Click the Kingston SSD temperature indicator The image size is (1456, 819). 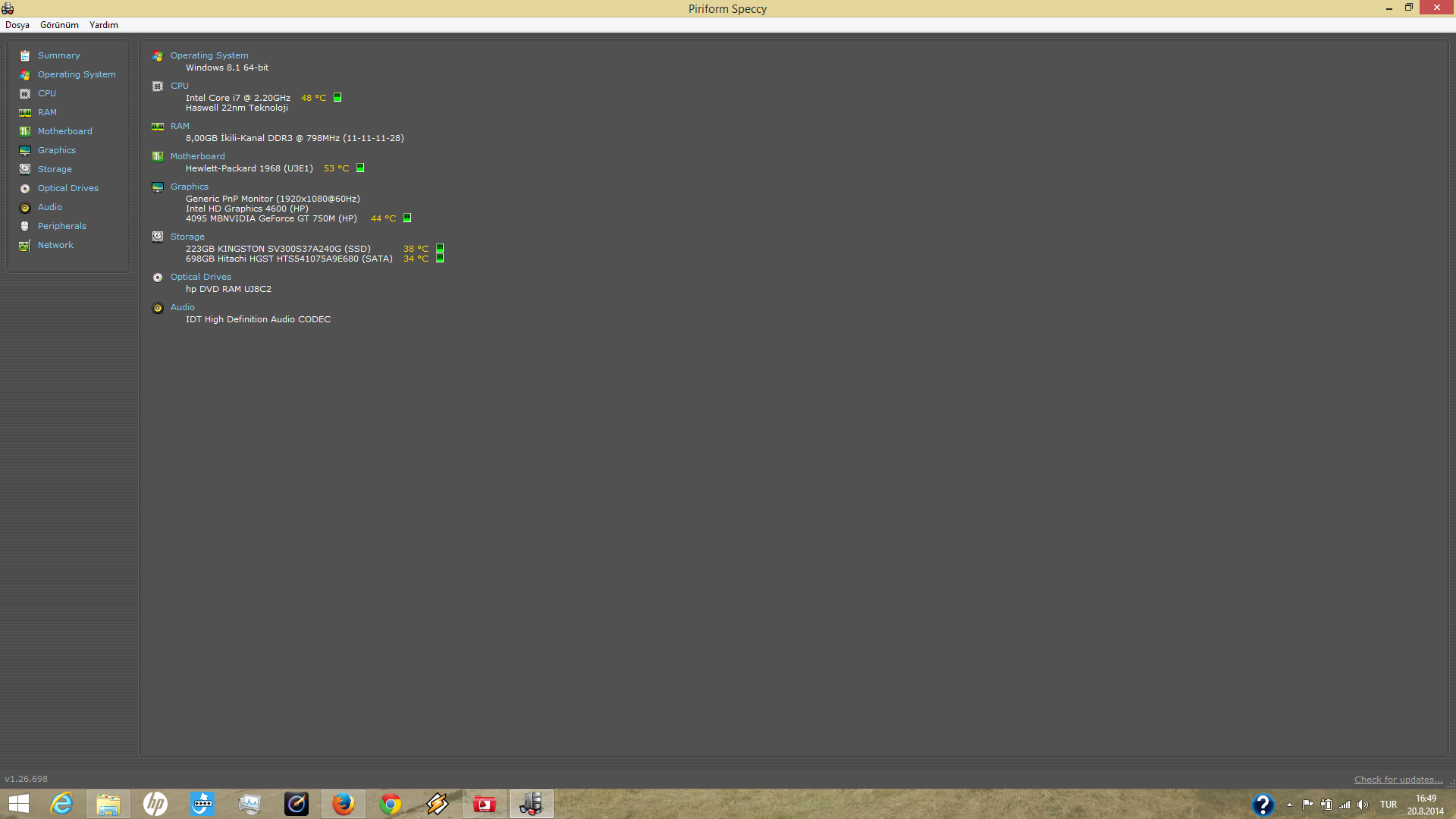tap(440, 248)
